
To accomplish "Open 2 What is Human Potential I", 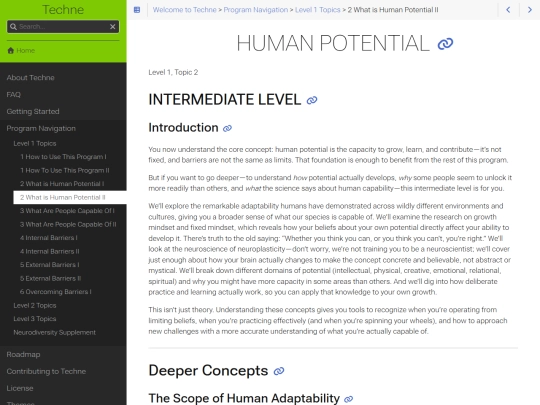I will click(x=62, y=184).
